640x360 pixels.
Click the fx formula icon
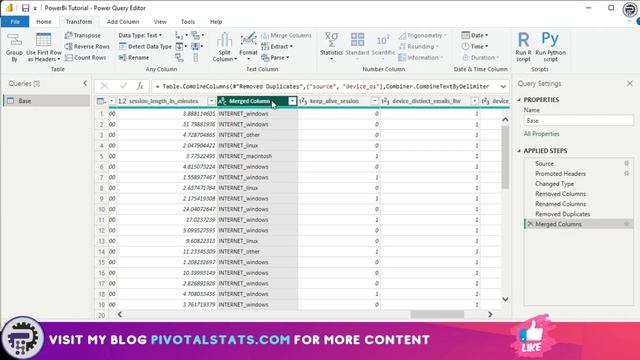[x=140, y=86]
